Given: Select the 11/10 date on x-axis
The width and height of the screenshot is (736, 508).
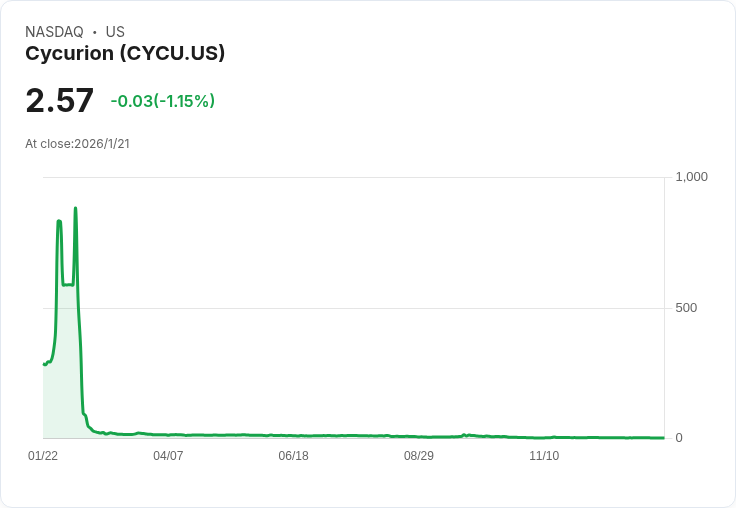Looking at the screenshot, I should 544,455.
